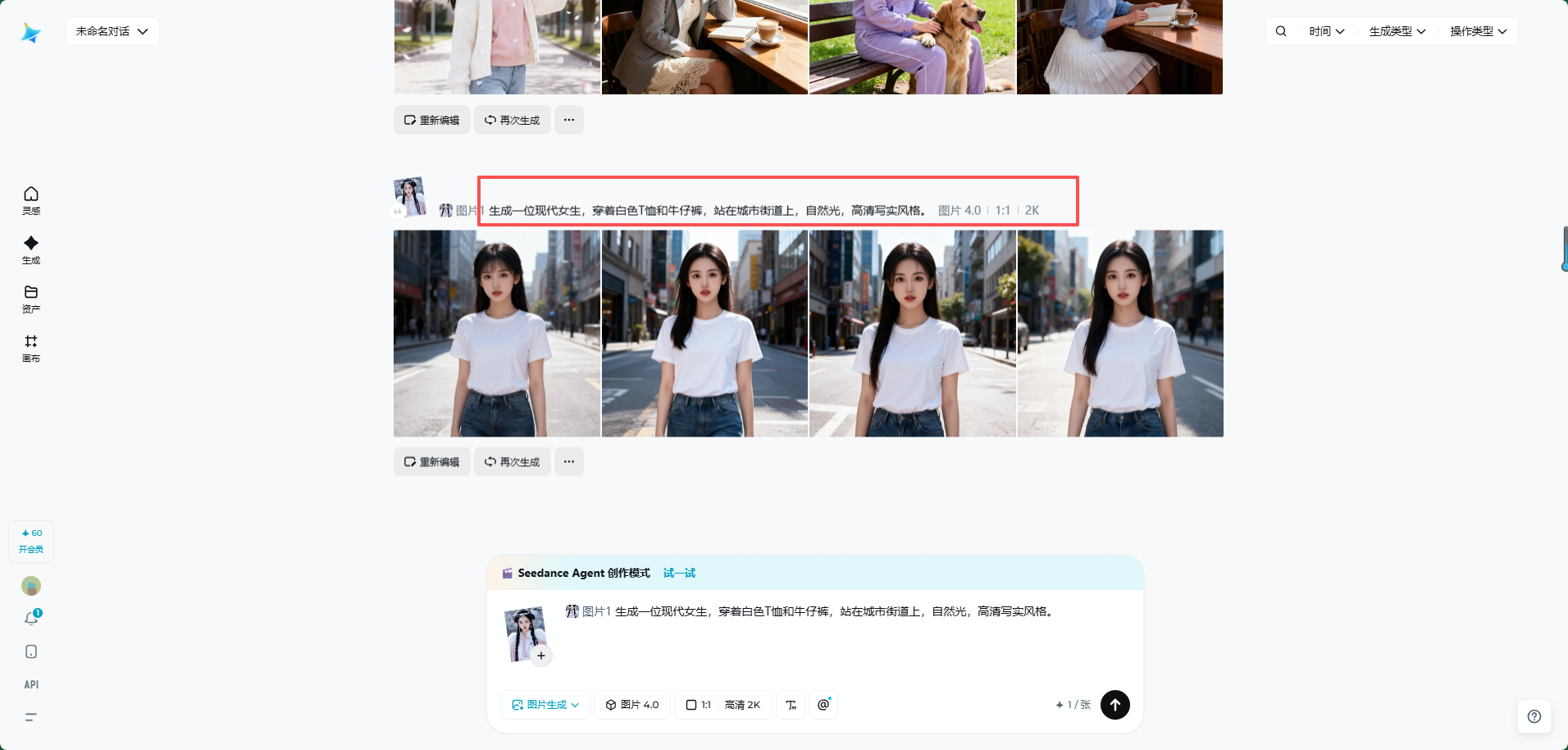Click 重新编辑 to re-edit the prompt
The image size is (1568, 750).
pos(431,461)
